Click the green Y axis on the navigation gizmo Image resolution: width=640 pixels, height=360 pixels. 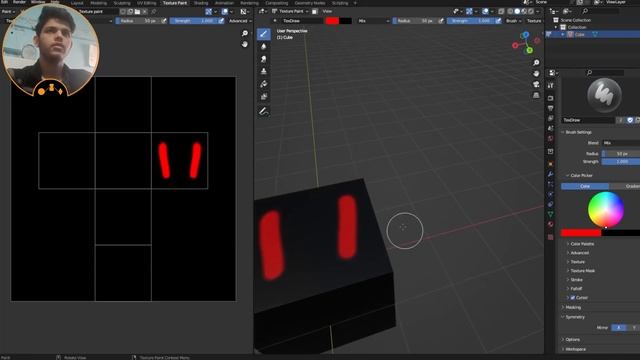click(x=529, y=50)
